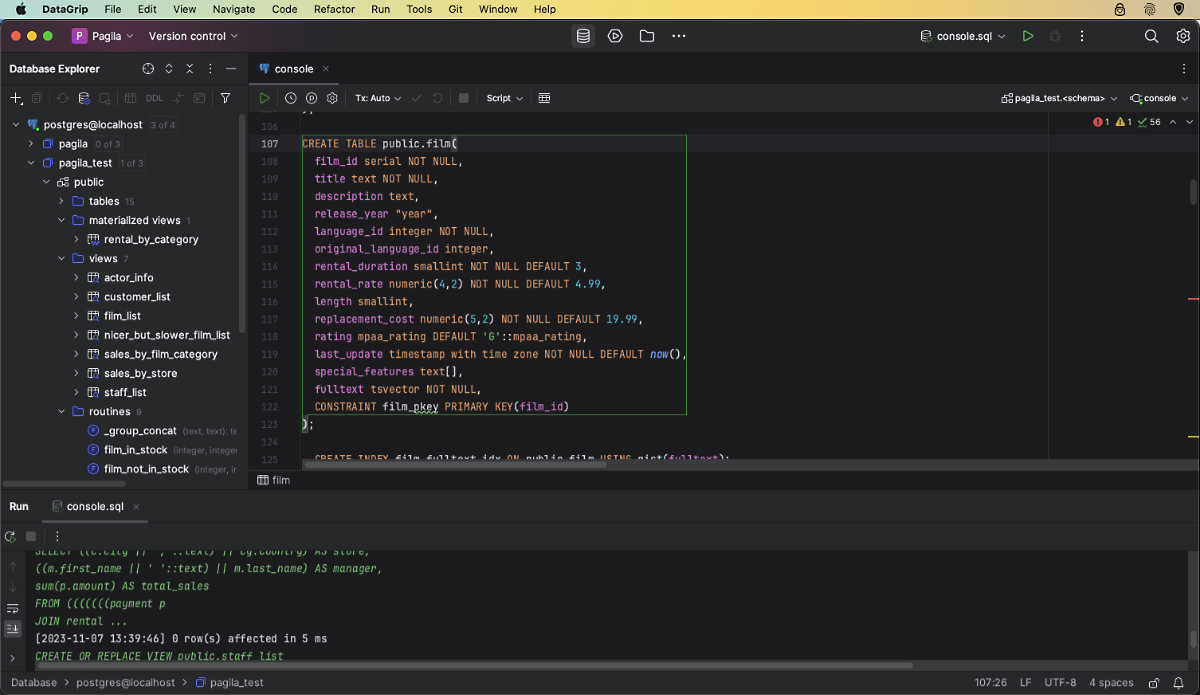Screen dimensions: 1200x695
Task: Open the Tx: Auto transaction mode dropdown
Action: pos(378,98)
